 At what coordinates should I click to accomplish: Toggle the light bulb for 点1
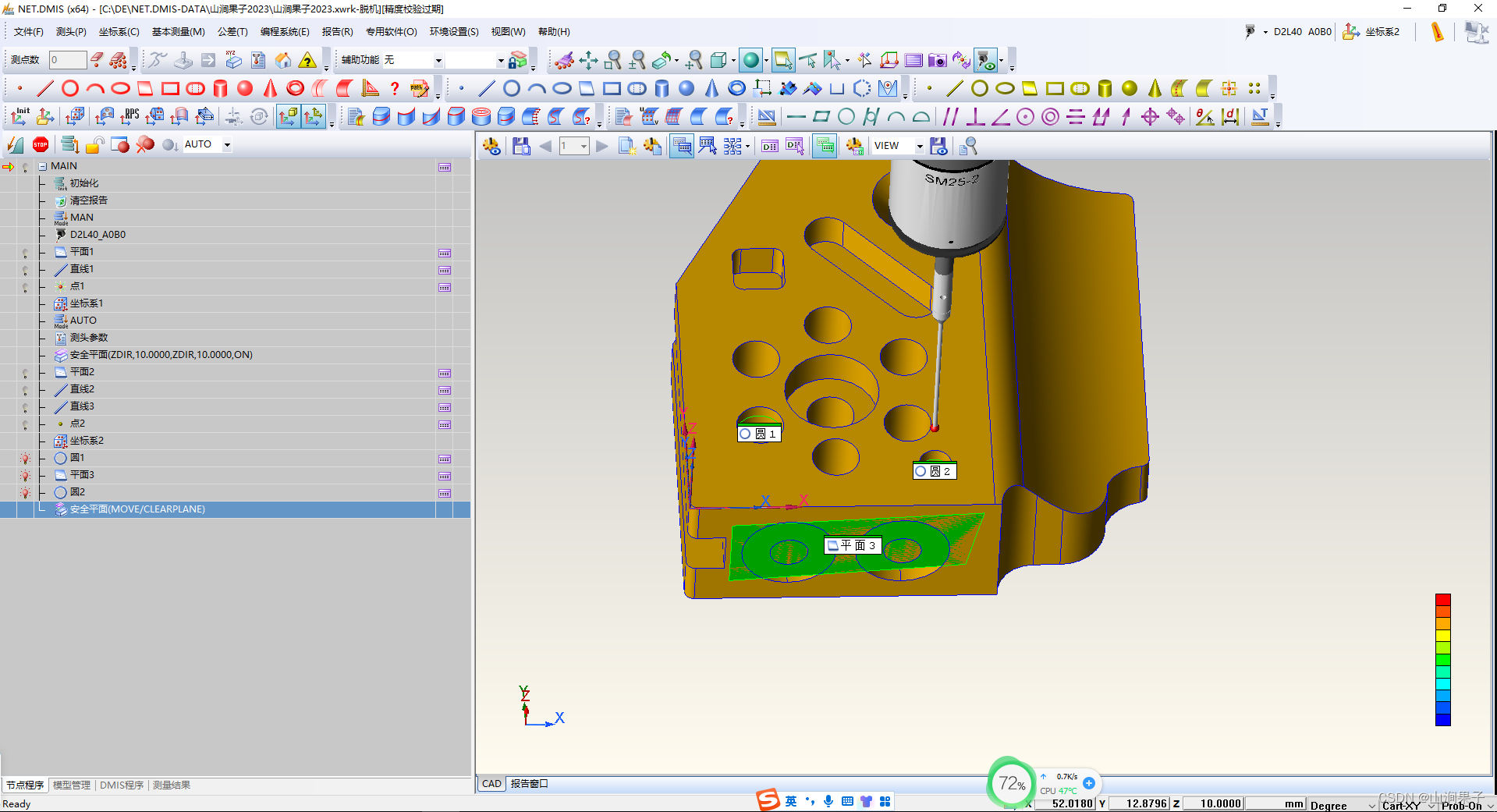pos(25,287)
